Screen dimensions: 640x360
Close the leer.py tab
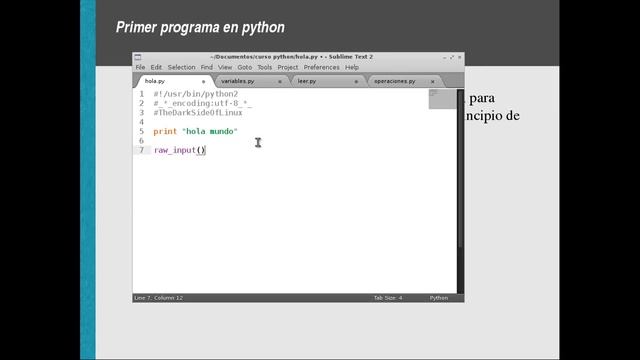(x=356, y=82)
